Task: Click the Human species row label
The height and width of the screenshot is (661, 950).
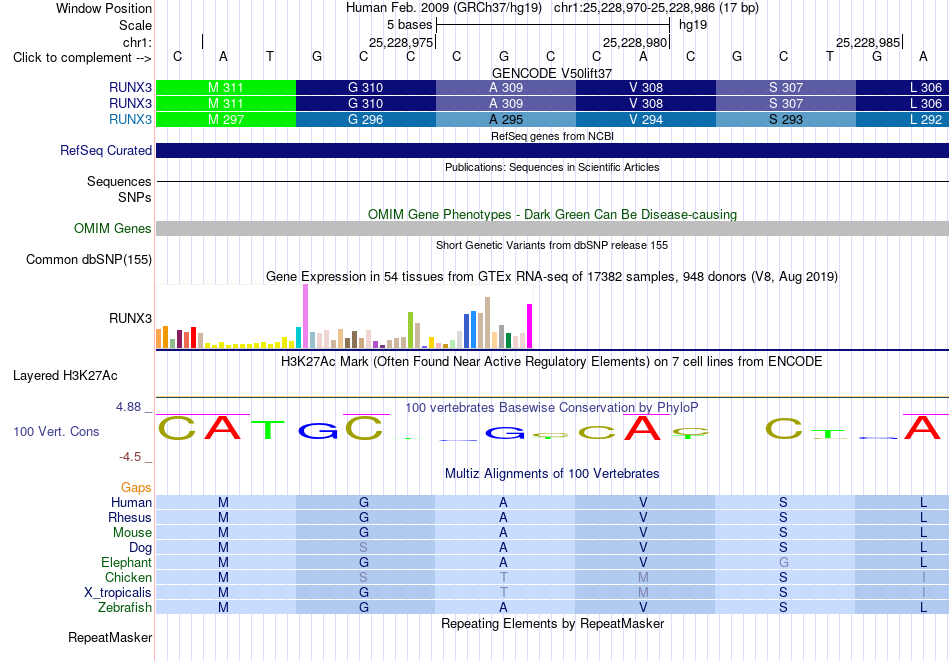Action: (131, 502)
